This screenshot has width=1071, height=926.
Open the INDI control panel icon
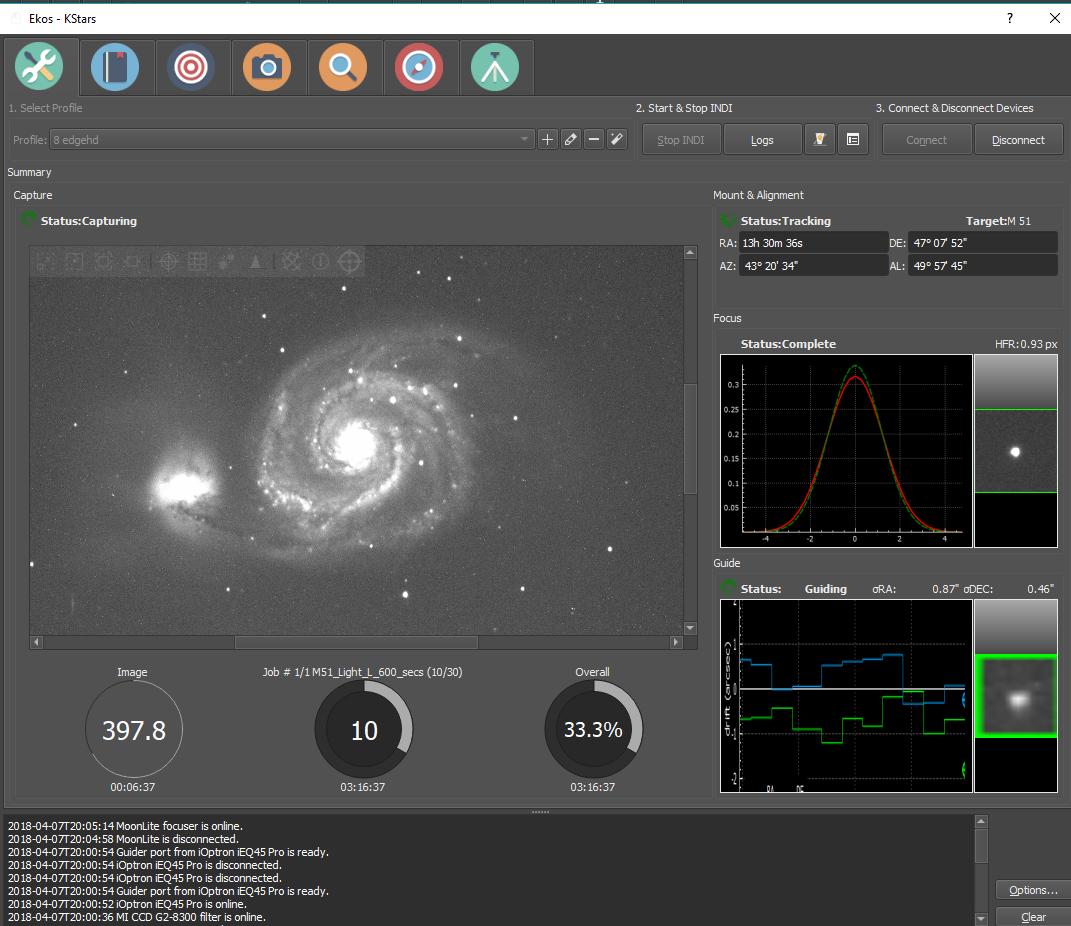tap(853, 139)
